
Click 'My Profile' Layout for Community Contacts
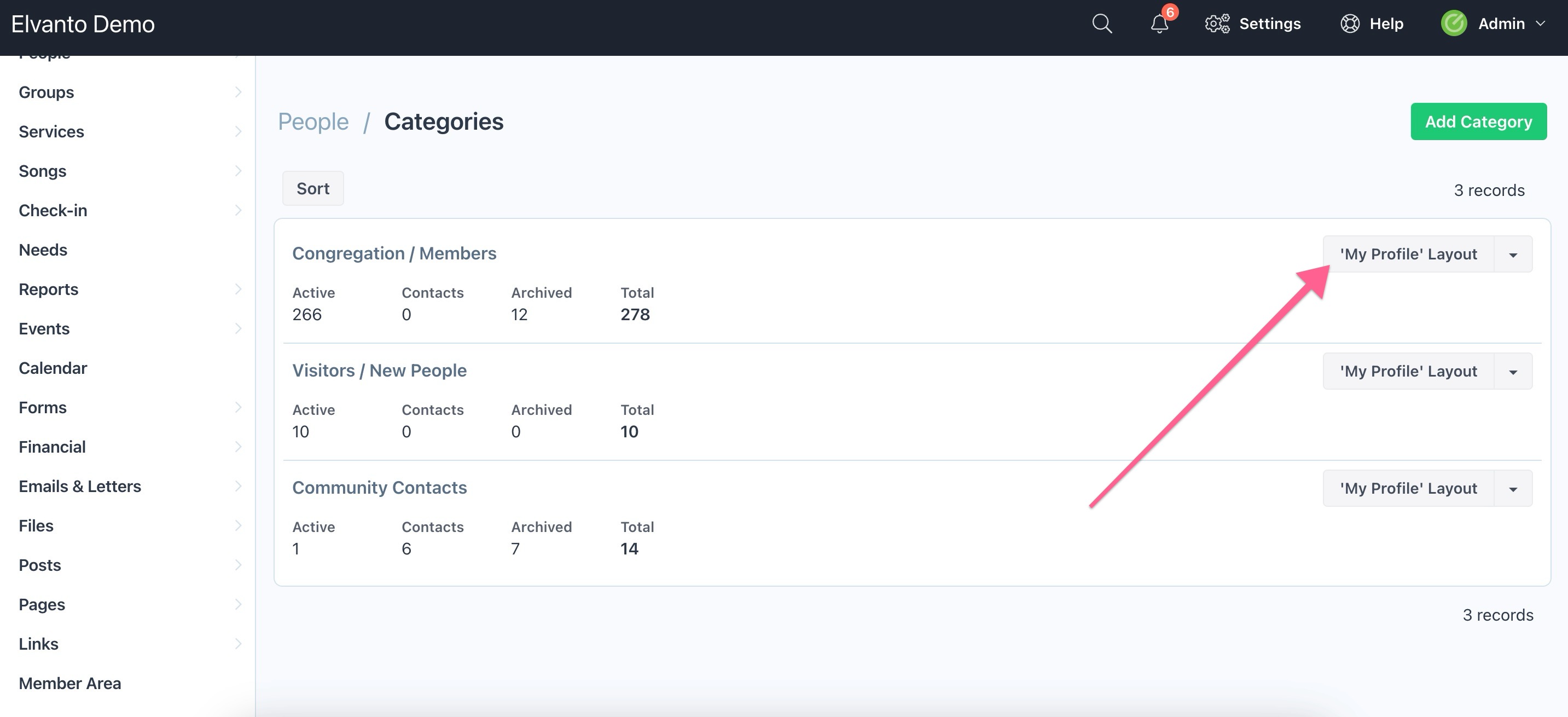1408,489
